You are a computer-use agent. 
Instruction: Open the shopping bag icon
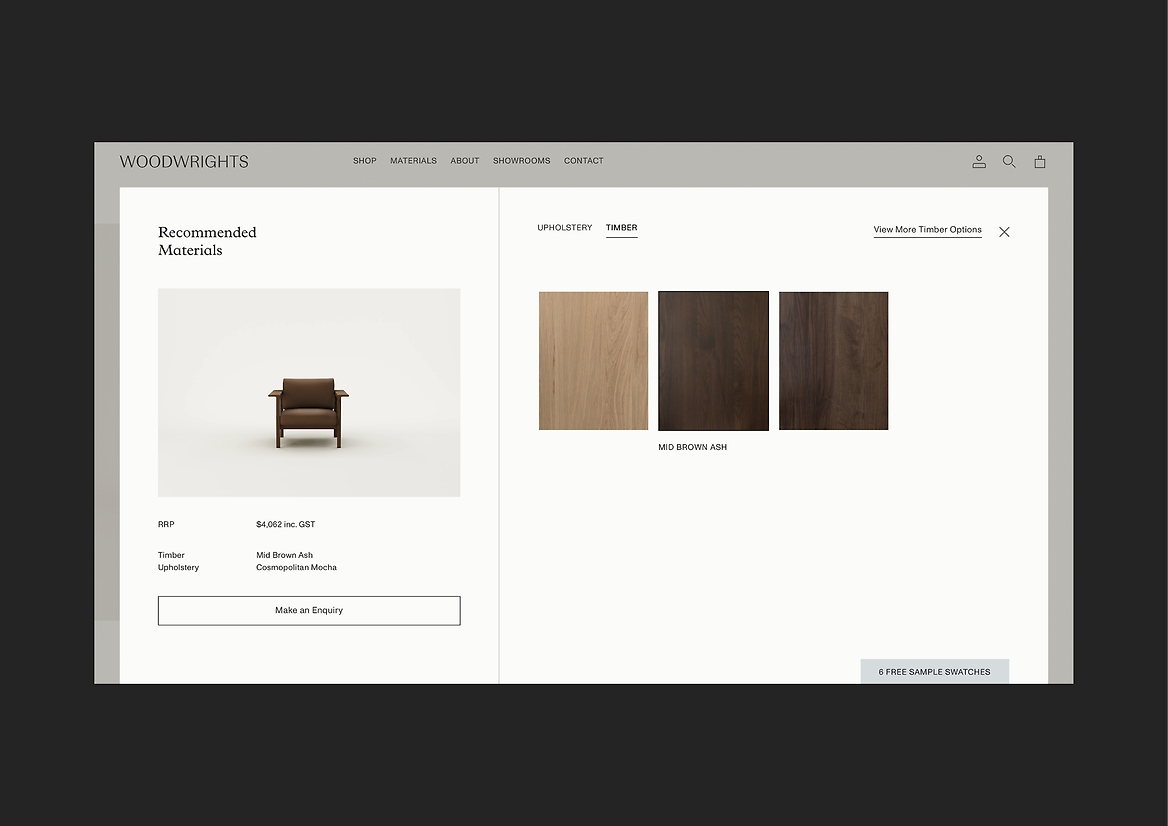(x=1040, y=161)
